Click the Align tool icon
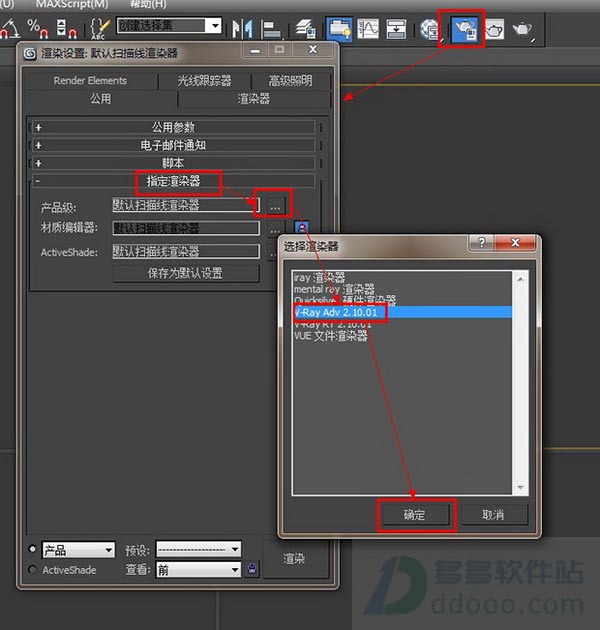Screen dimensions: 600x630 [272, 29]
